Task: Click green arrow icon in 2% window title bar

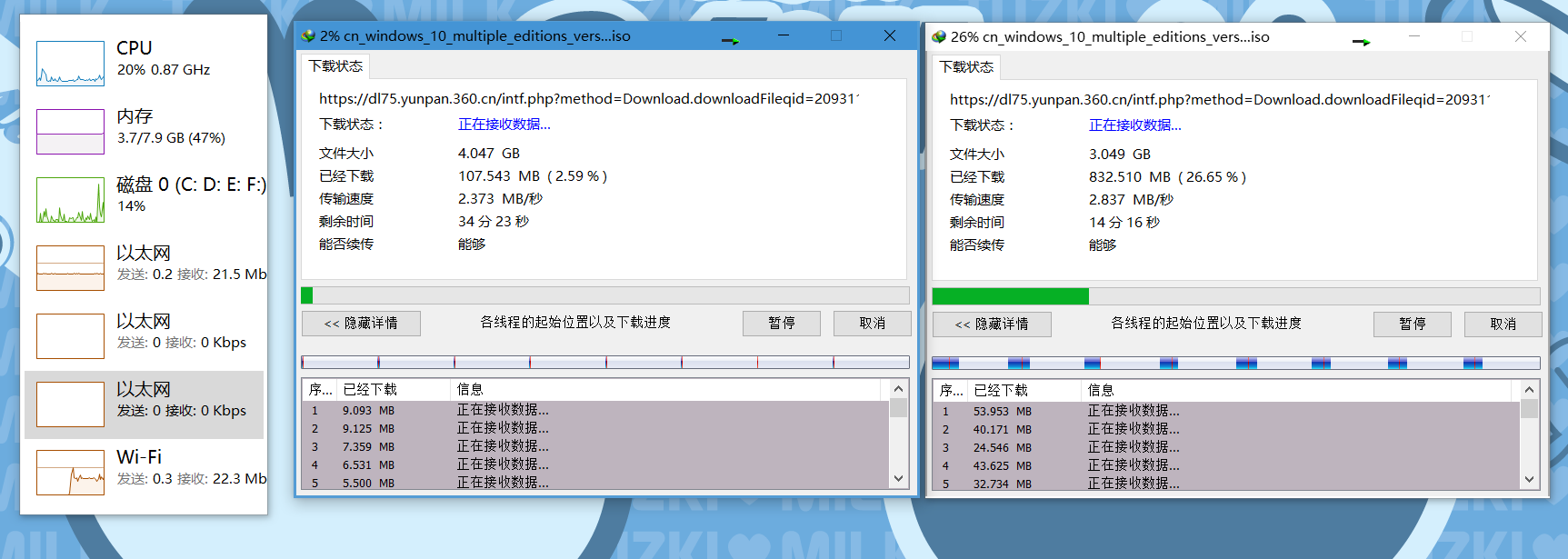Action: pos(730,40)
